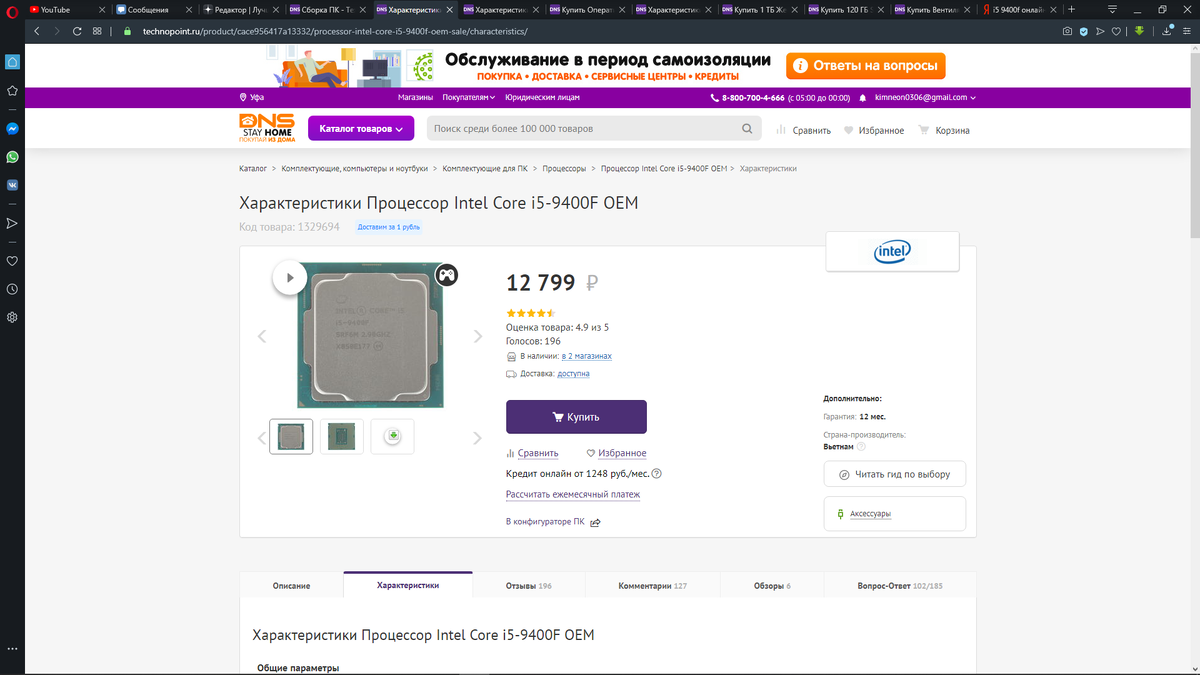Open header Избранное link
This screenshot has height=675, width=1200.
(874, 130)
